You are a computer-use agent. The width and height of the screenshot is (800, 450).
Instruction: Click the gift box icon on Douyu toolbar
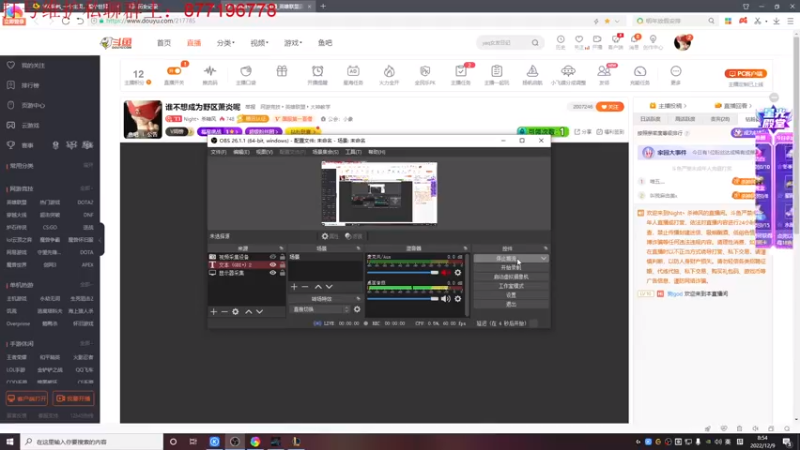(x=282, y=71)
